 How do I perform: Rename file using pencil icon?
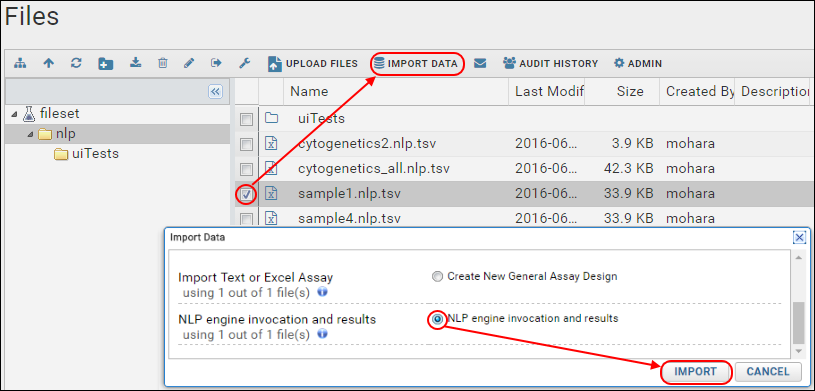pyautogui.click(x=189, y=63)
